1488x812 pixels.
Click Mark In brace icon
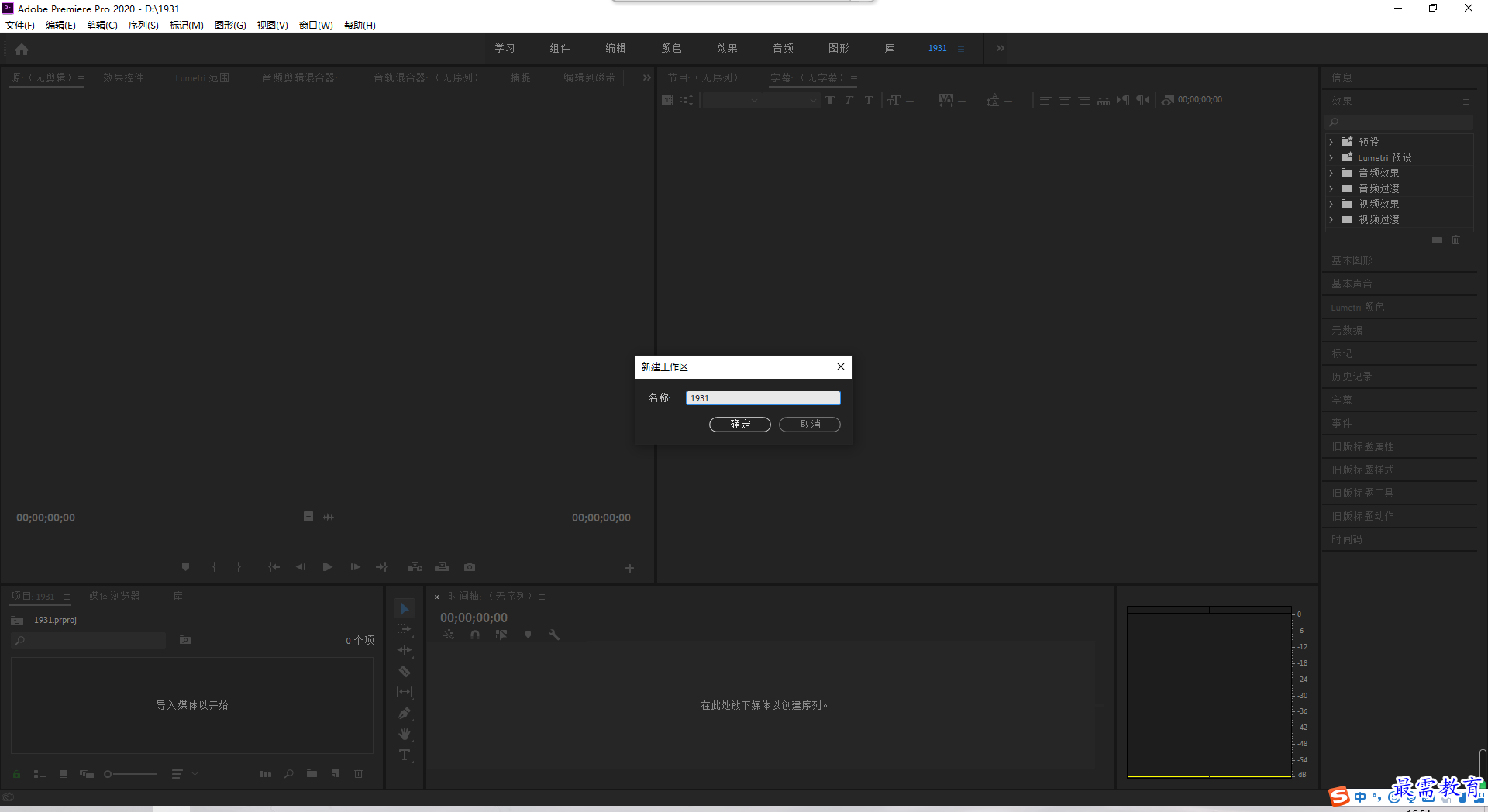click(x=215, y=567)
